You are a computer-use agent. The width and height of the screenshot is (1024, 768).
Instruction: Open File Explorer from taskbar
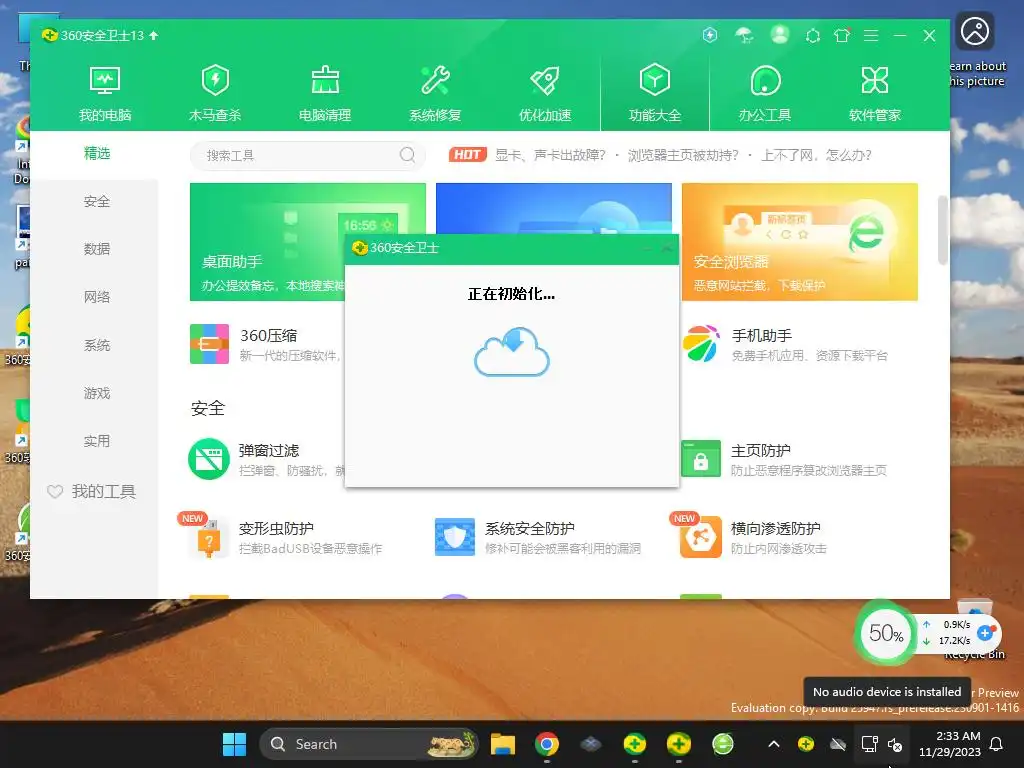click(x=503, y=744)
